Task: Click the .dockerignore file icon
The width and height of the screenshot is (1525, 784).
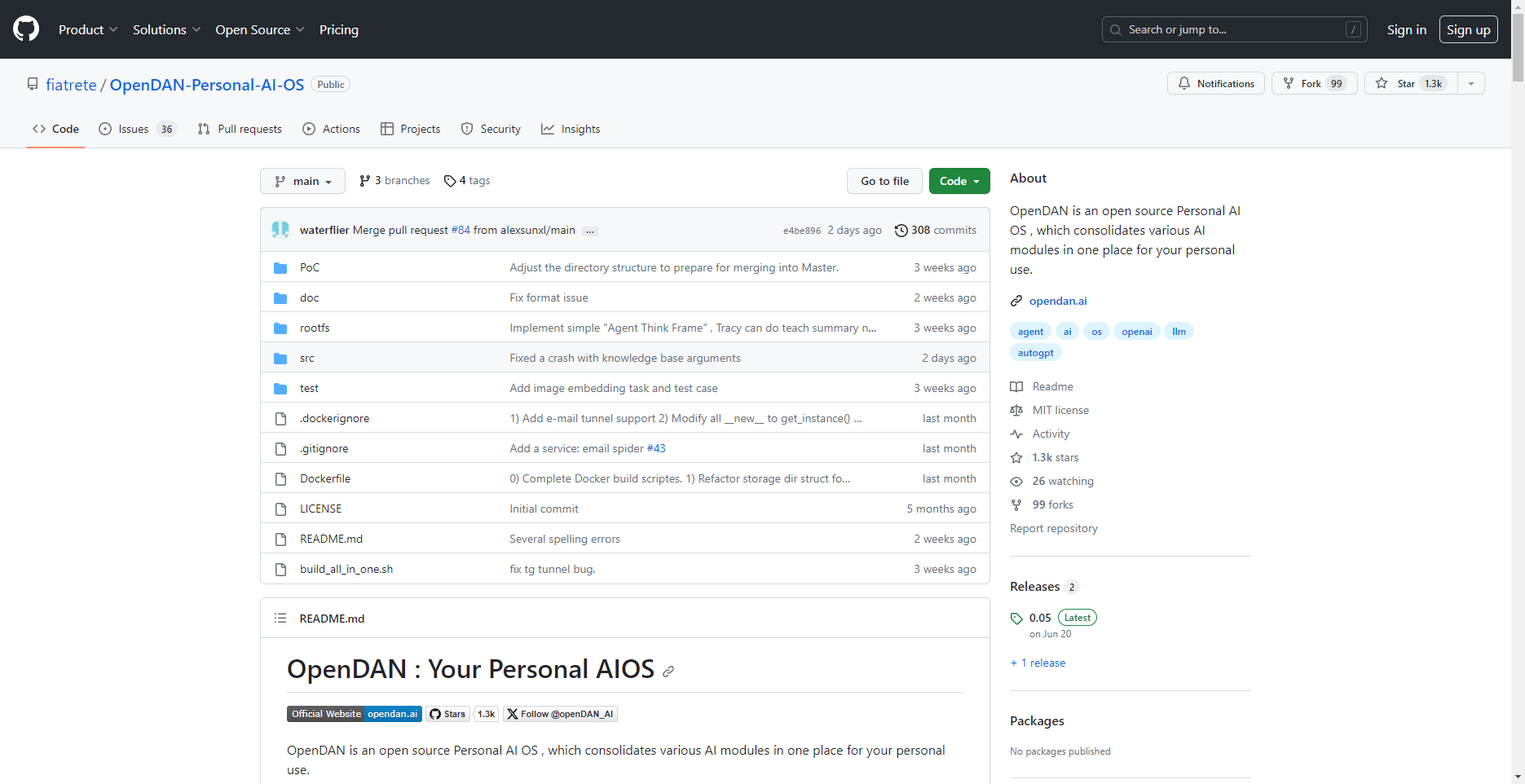Action: tap(280, 418)
